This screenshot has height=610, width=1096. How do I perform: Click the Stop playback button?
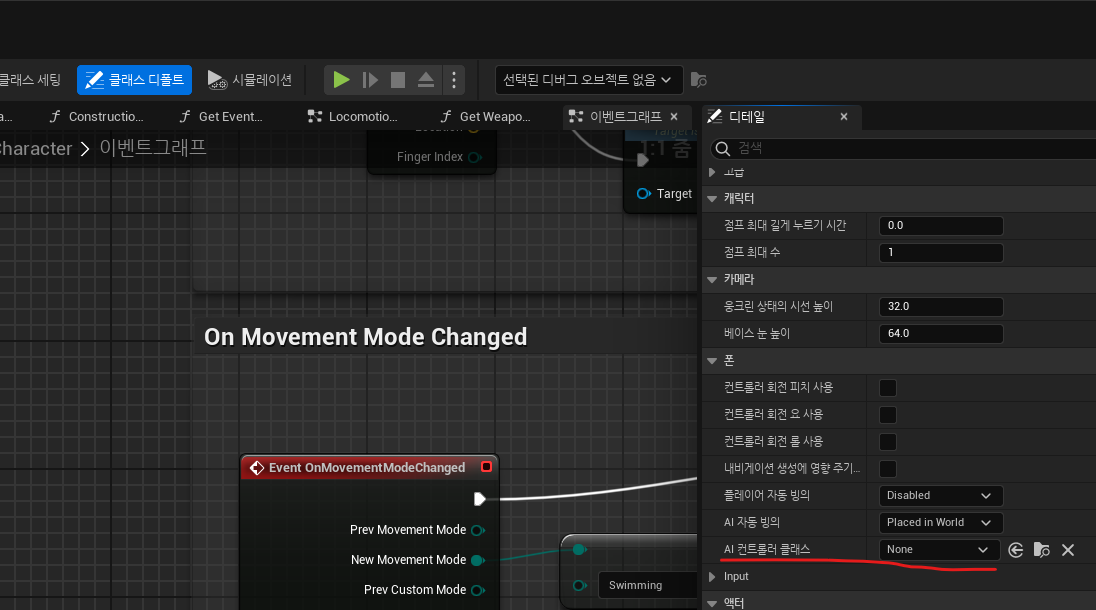(398, 80)
